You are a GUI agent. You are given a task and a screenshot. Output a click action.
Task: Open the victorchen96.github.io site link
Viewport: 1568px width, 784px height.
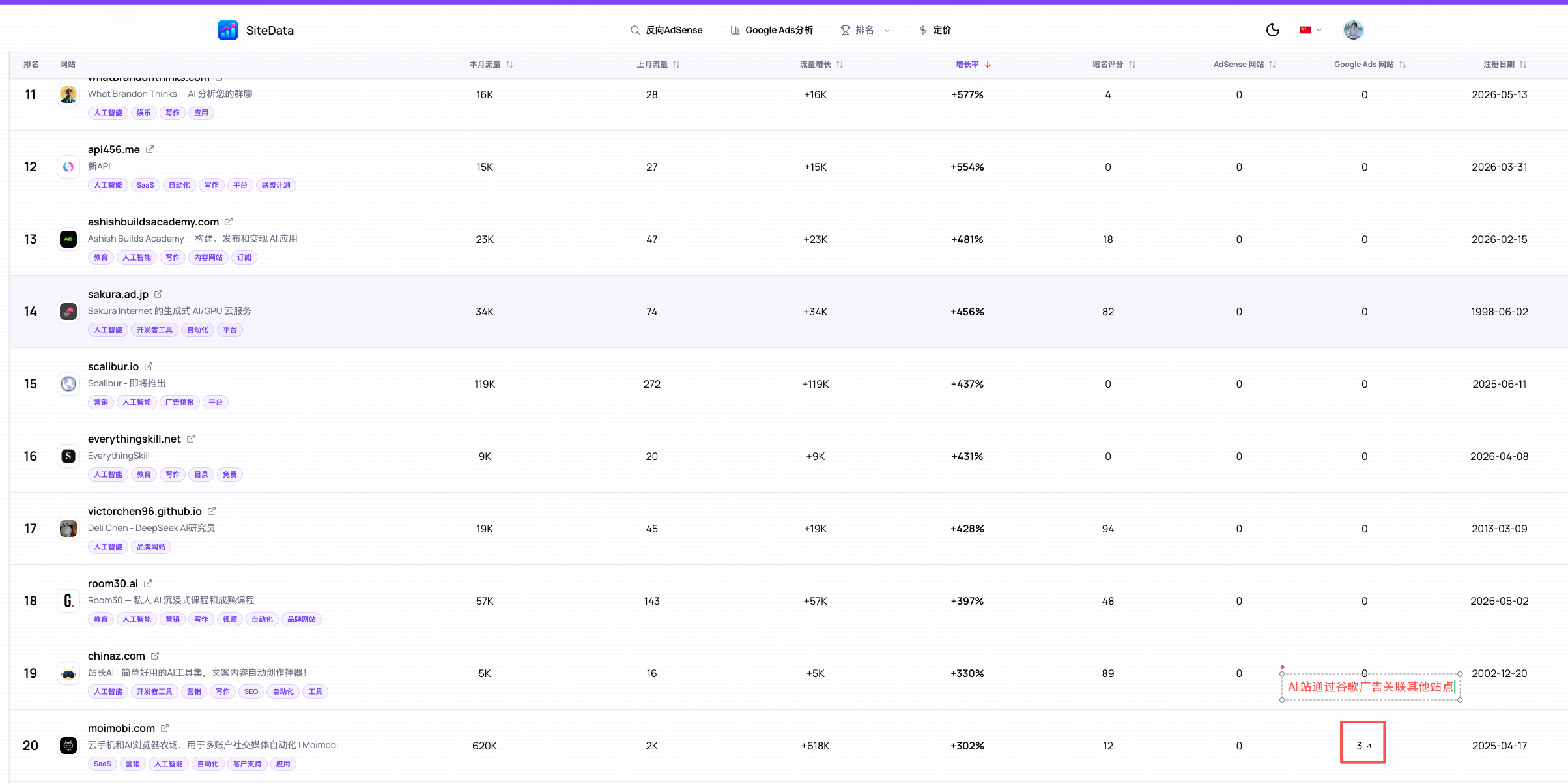[145, 511]
